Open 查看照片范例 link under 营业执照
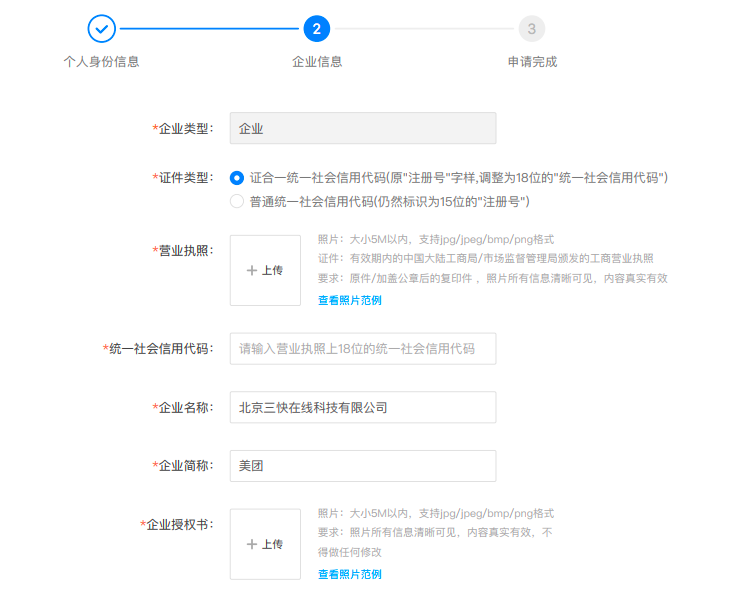Screen dimensions: 737x589 point(349,300)
